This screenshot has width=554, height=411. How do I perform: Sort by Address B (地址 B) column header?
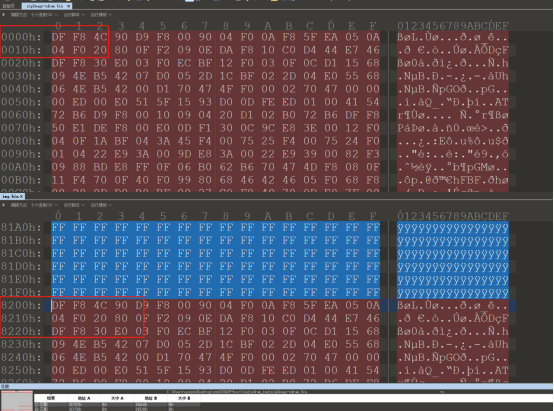coord(151,398)
